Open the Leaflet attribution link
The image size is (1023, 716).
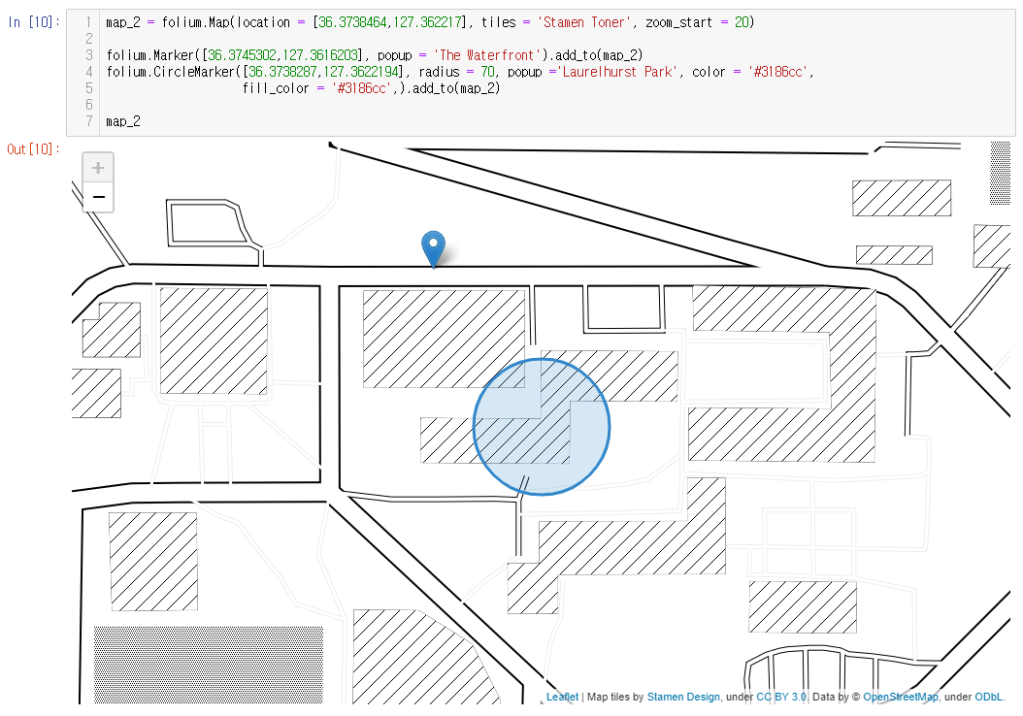(562, 697)
